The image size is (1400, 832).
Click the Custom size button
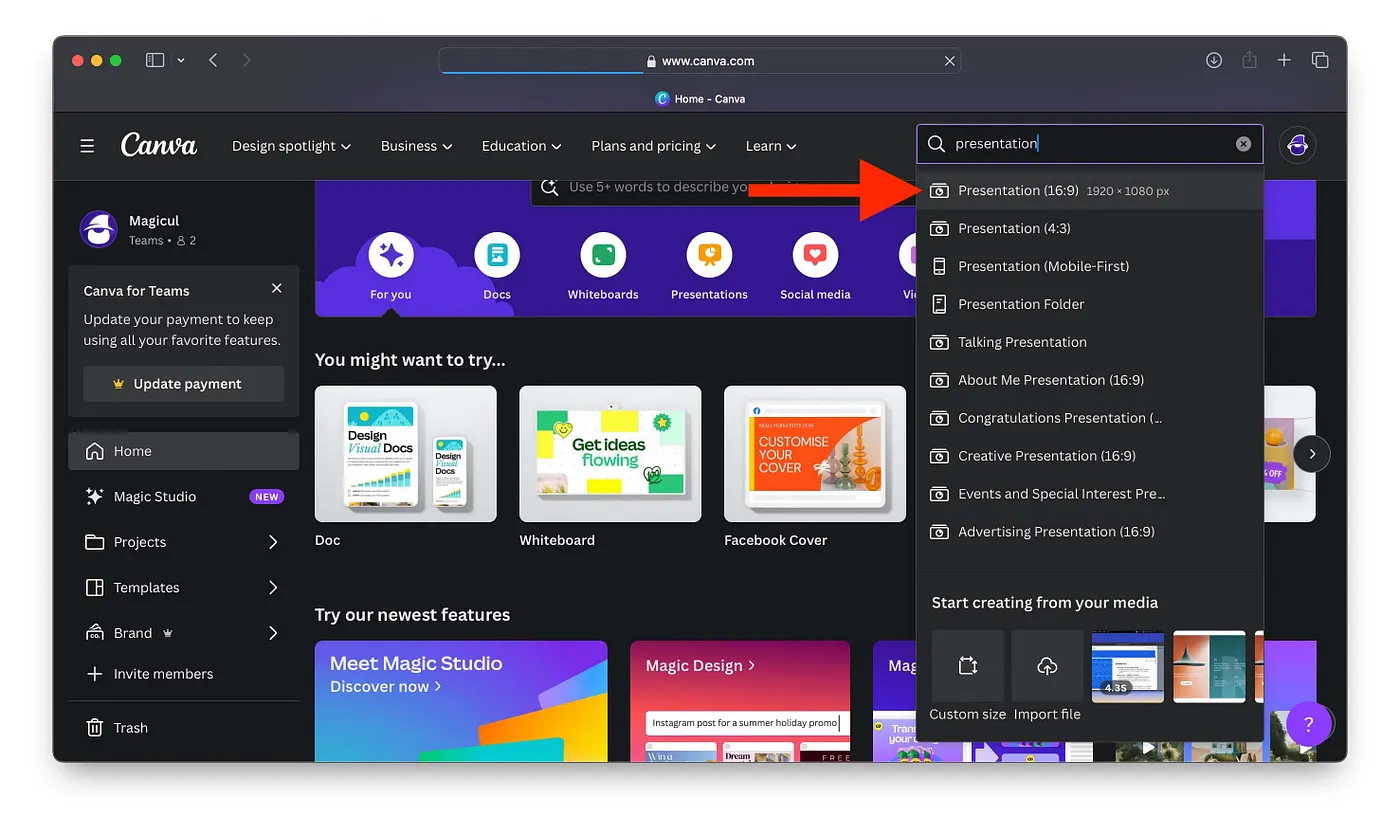pyautogui.click(x=968, y=666)
